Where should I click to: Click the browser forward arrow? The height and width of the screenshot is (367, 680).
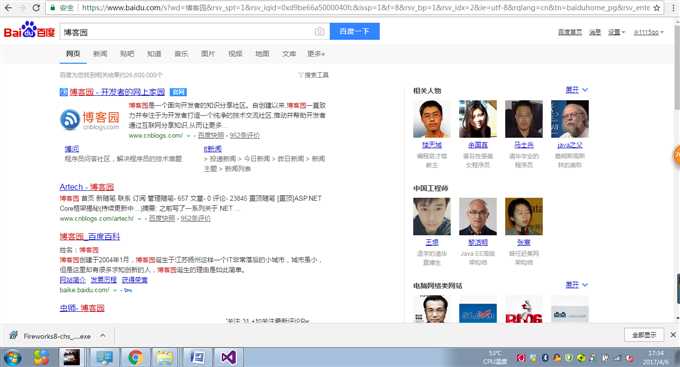[x=22, y=8]
